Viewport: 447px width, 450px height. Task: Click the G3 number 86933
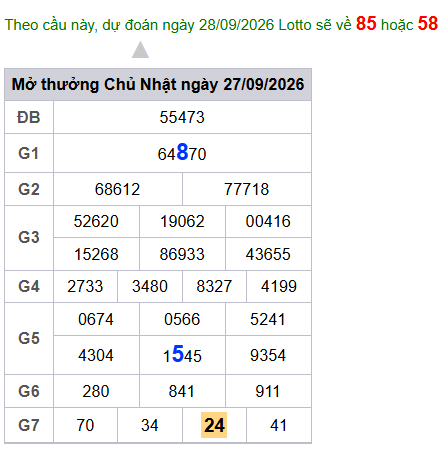tap(182, 254)
